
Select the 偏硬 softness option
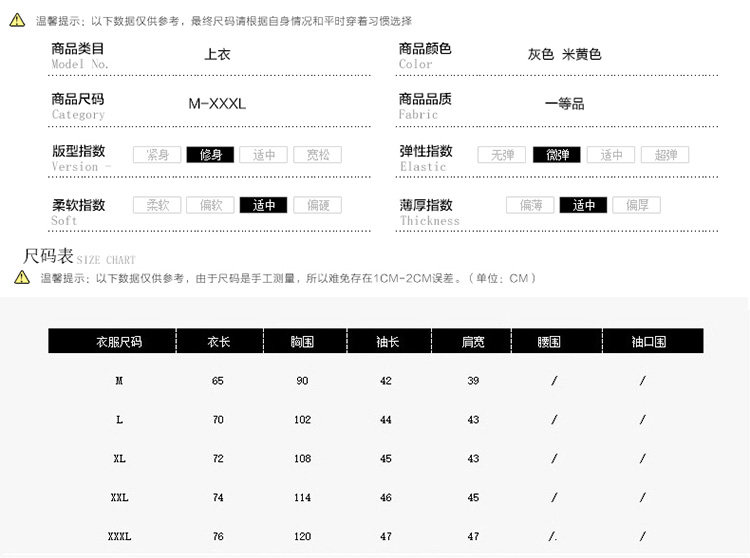[318, 205]
